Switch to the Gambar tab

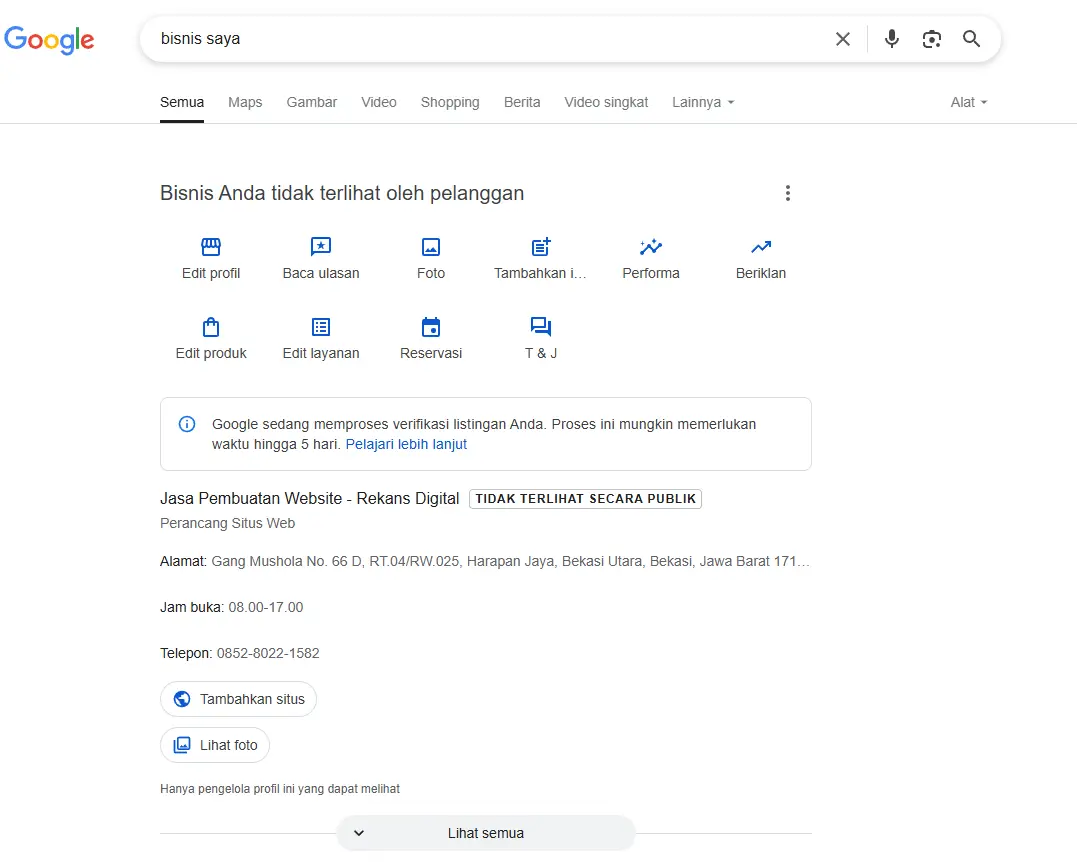click(x=312, y=102)
